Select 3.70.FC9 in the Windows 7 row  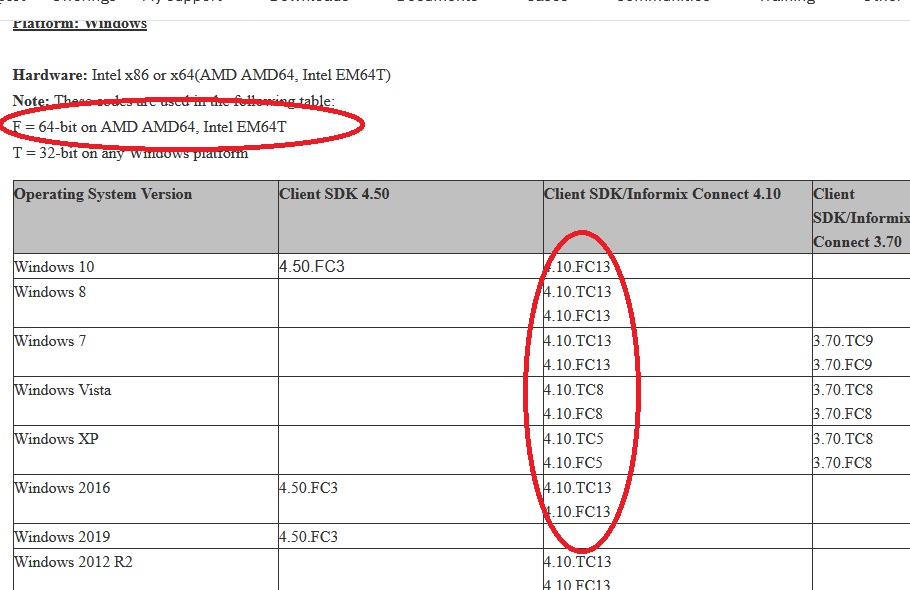pyautogui.click(x=843, y=365)
